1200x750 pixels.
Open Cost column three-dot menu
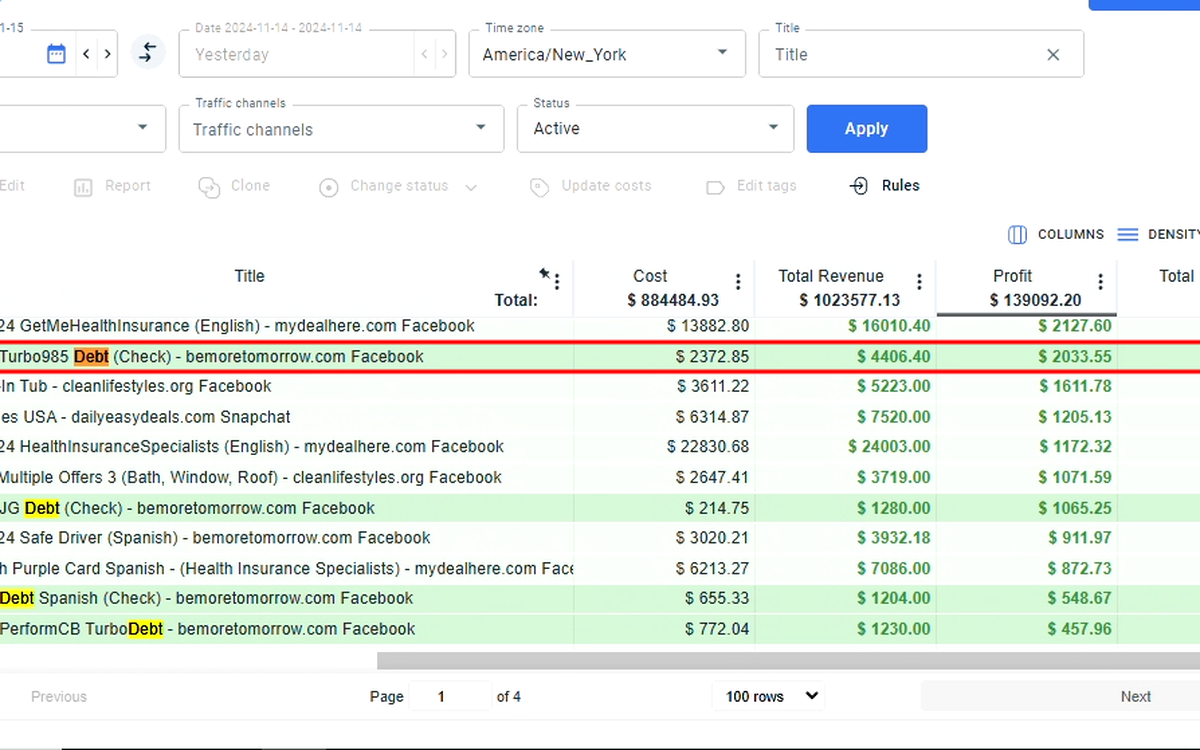click(x=738, y=282)
